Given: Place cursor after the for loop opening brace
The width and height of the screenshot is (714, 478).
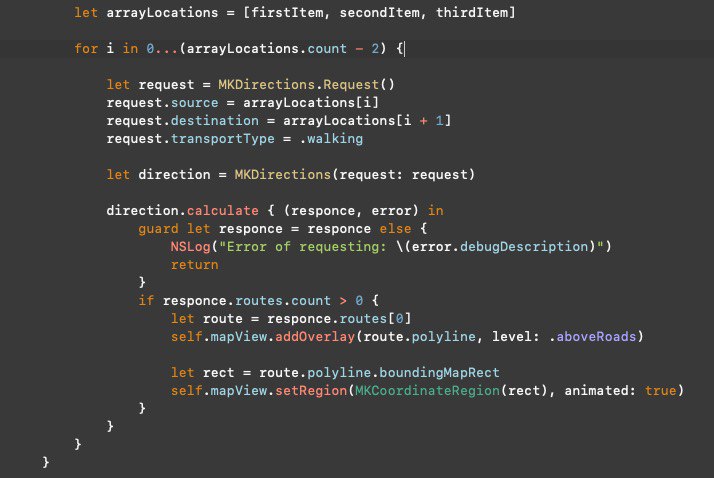Looking at the screenshot, I should (404, 49).
